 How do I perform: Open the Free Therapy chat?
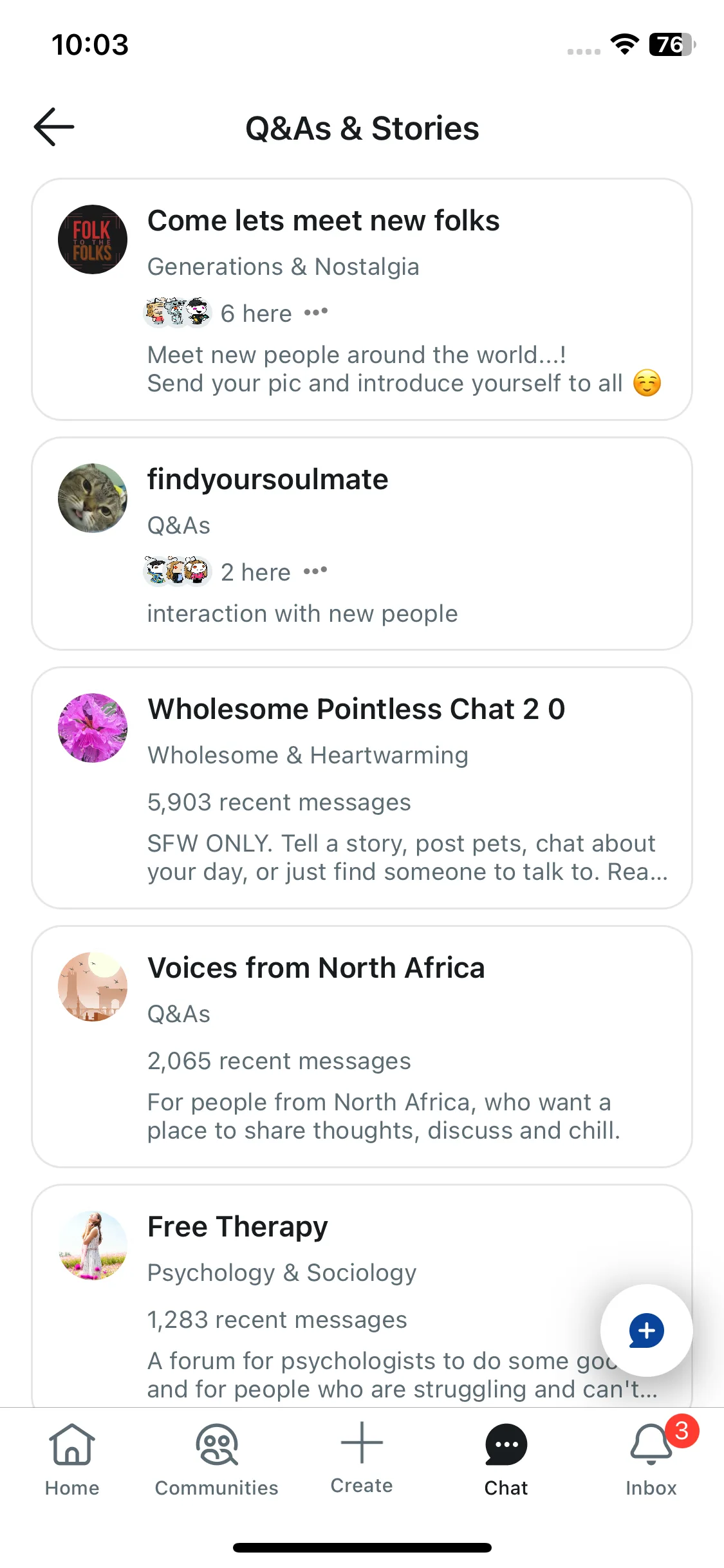click(362, 1296)
